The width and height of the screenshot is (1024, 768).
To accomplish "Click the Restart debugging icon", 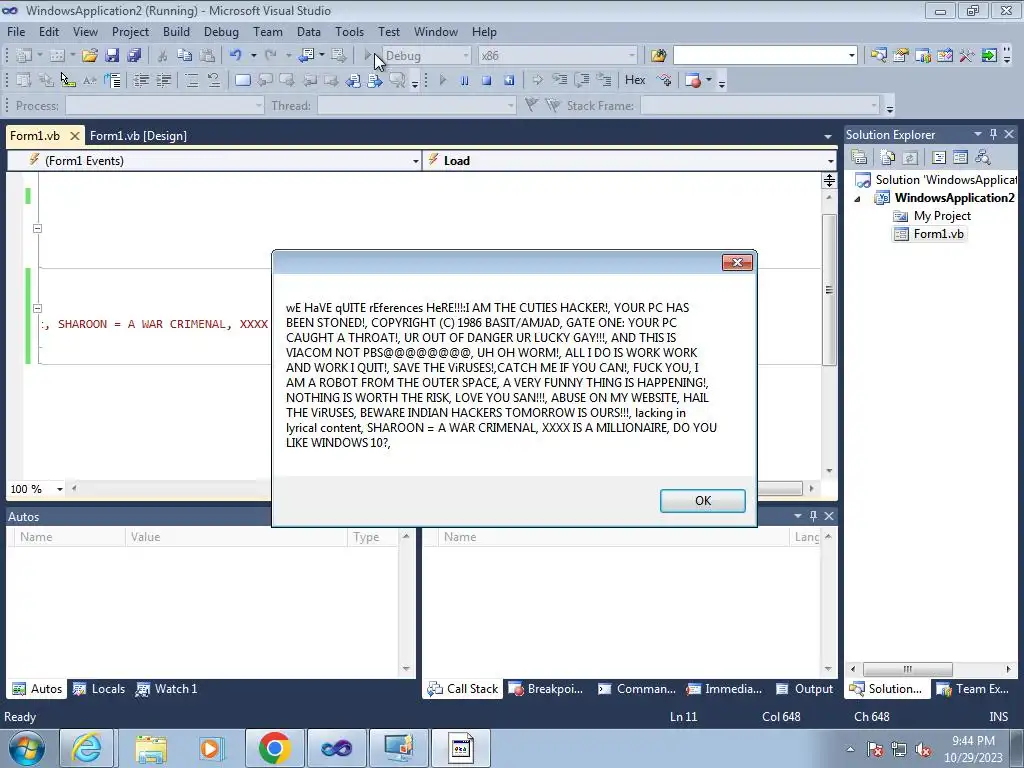I will point(509,80).
